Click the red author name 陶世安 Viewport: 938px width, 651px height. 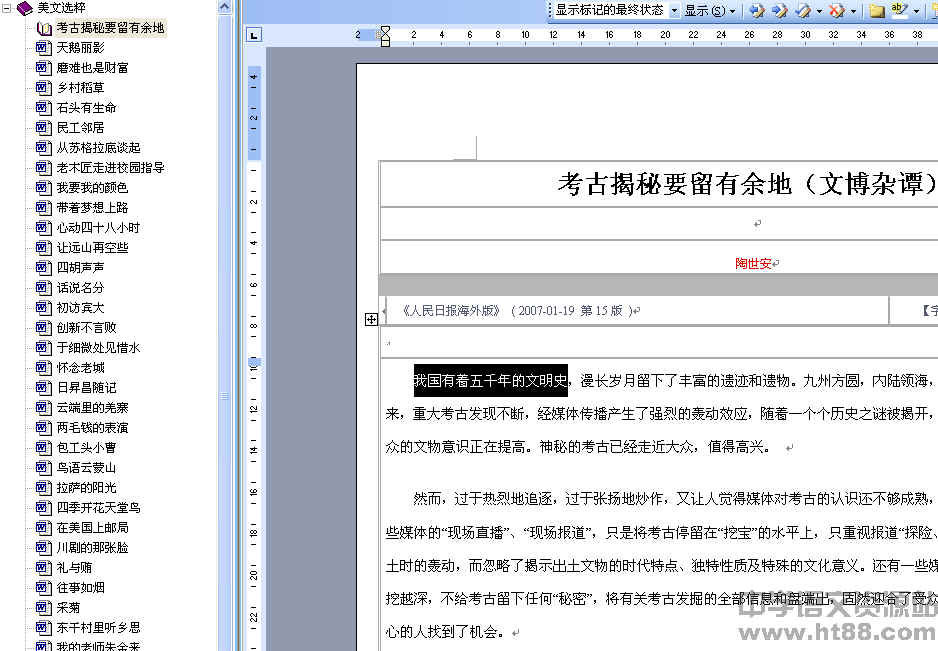(x=753, y=263)
